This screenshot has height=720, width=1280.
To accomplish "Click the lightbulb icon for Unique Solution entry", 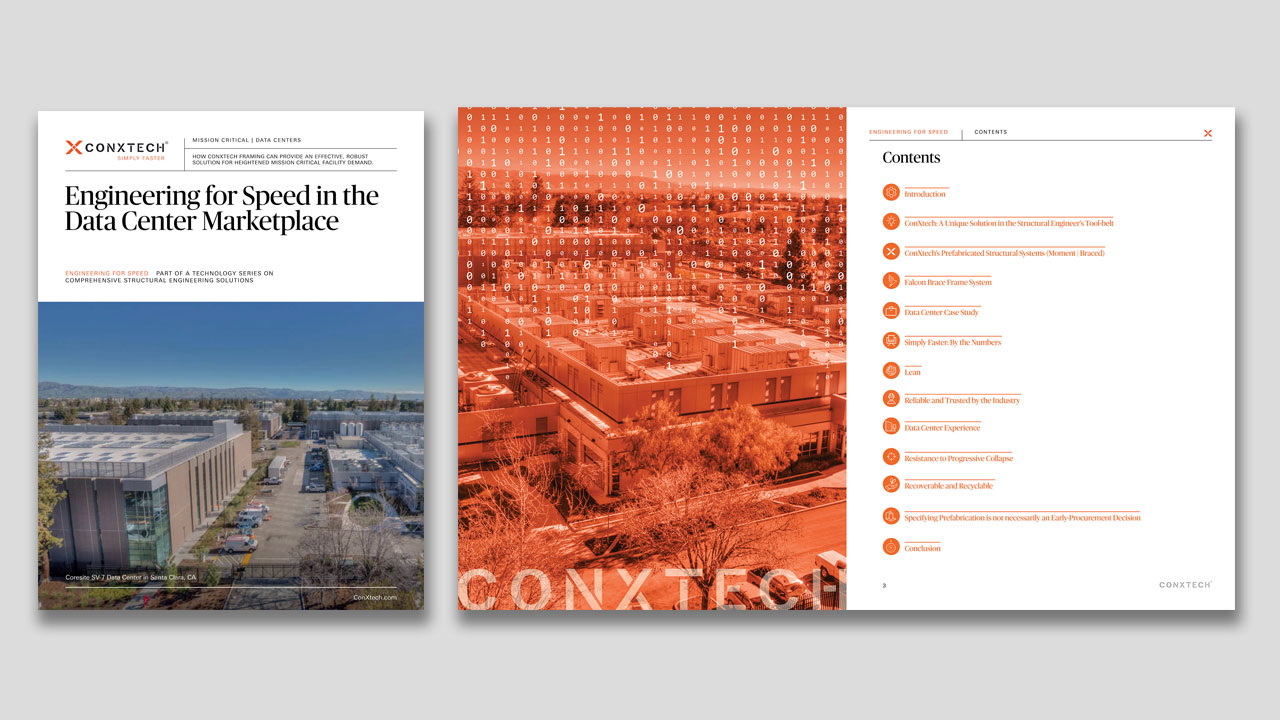I will [891, 222].
